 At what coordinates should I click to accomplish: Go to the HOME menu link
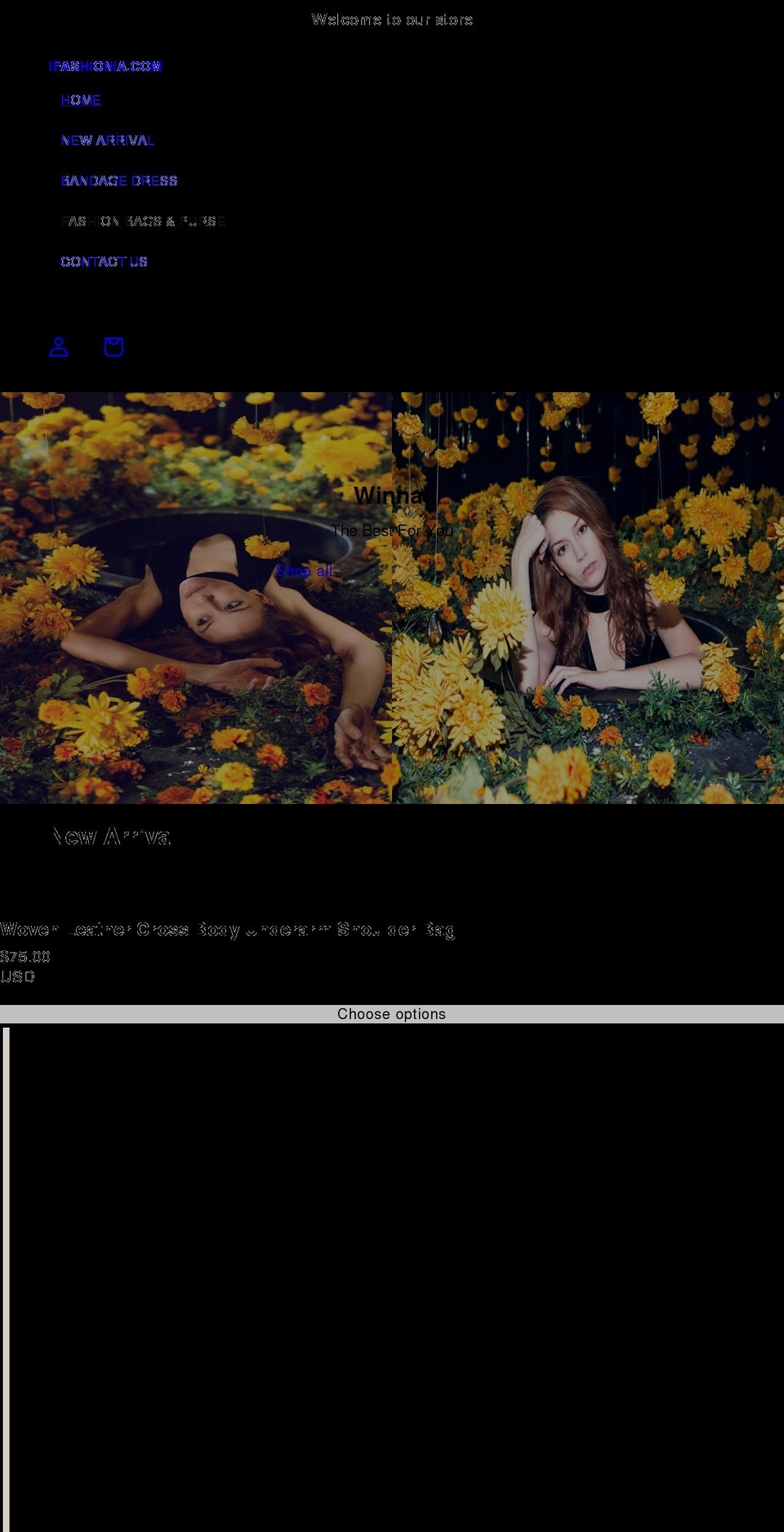coord(81,100)
